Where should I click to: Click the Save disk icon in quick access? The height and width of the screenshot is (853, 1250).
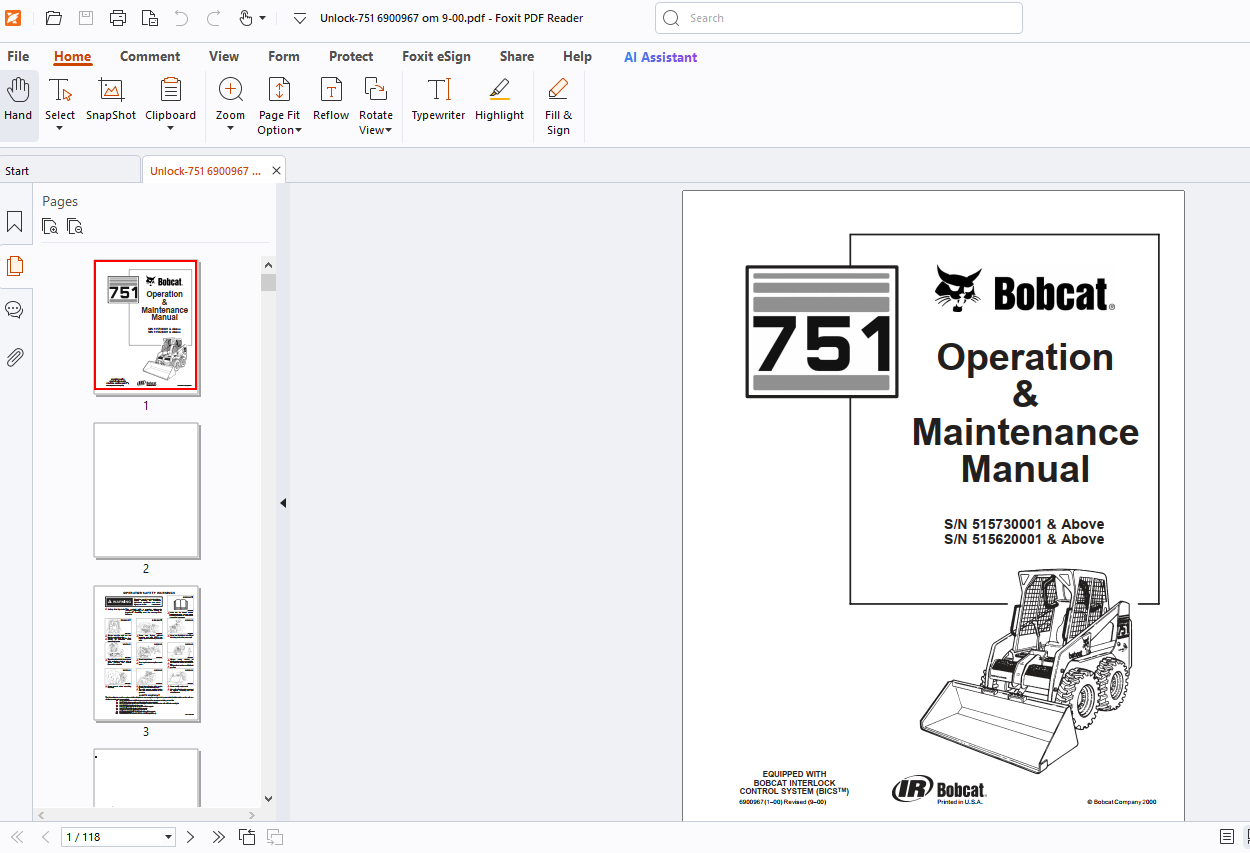[x=86, y=18]
